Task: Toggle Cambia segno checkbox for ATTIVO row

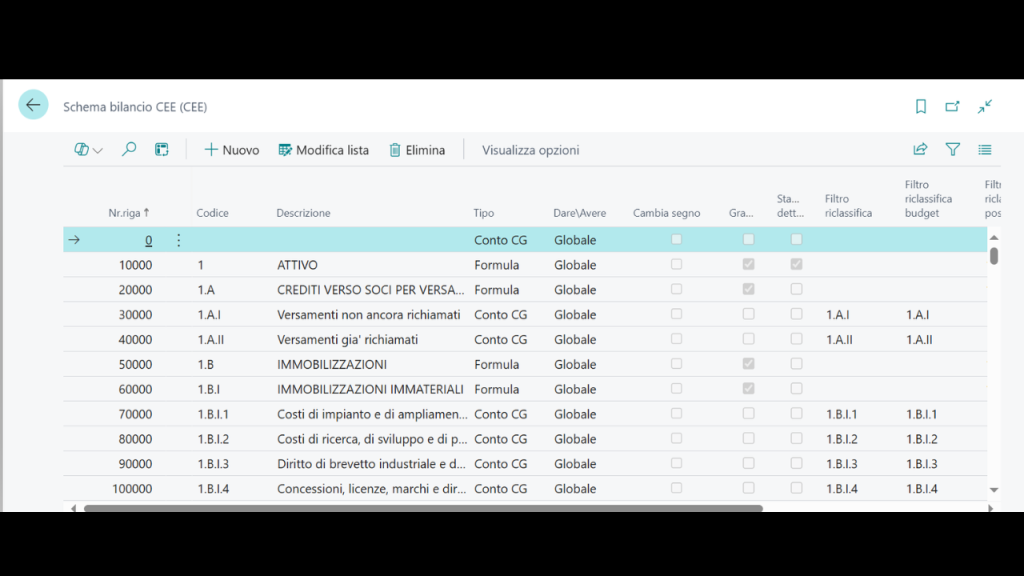Action: click(x=677, y=265)
